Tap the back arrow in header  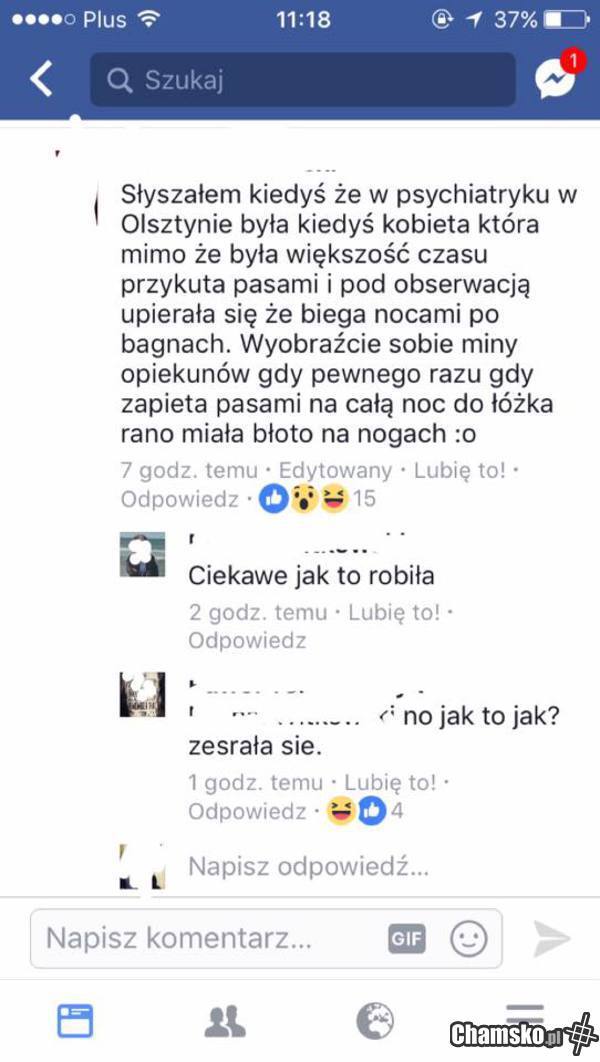tap(41, 79)
